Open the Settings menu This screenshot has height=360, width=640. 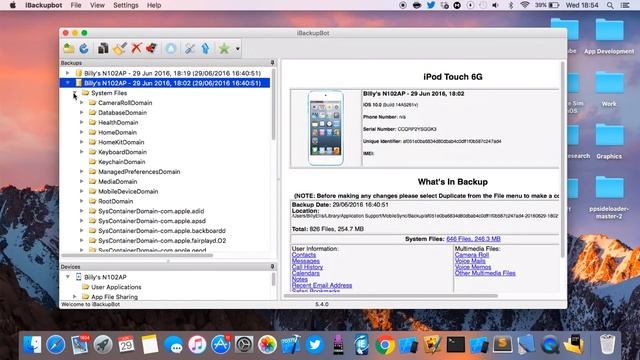point(126,5)
